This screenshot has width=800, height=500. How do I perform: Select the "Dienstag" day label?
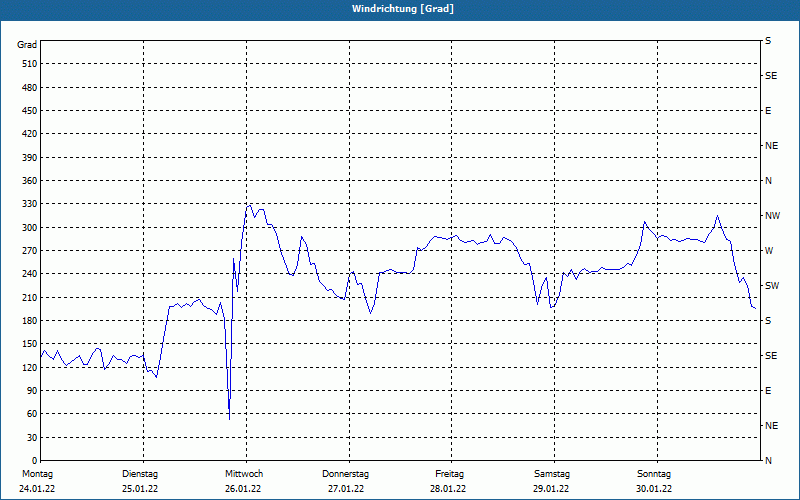(140, 474)
